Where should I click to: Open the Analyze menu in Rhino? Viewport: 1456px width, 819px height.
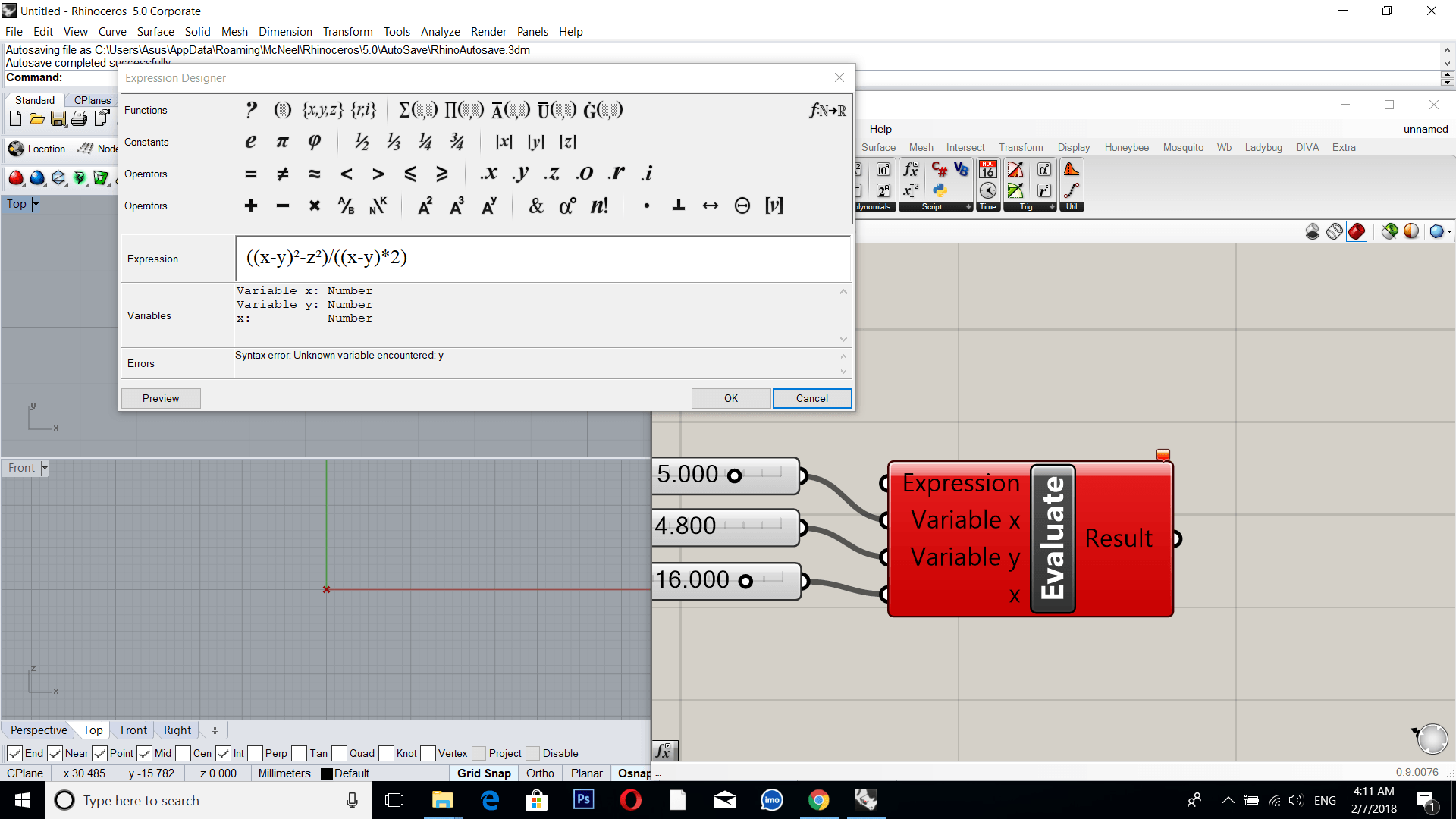(441, 32)
